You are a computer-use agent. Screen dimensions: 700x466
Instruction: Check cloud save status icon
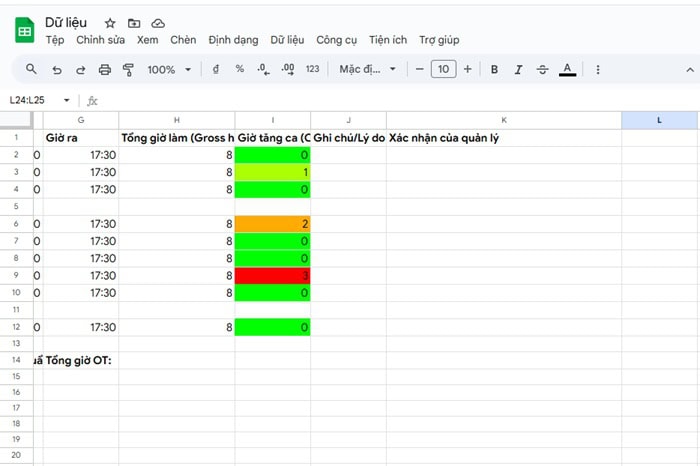pos(158,23)
